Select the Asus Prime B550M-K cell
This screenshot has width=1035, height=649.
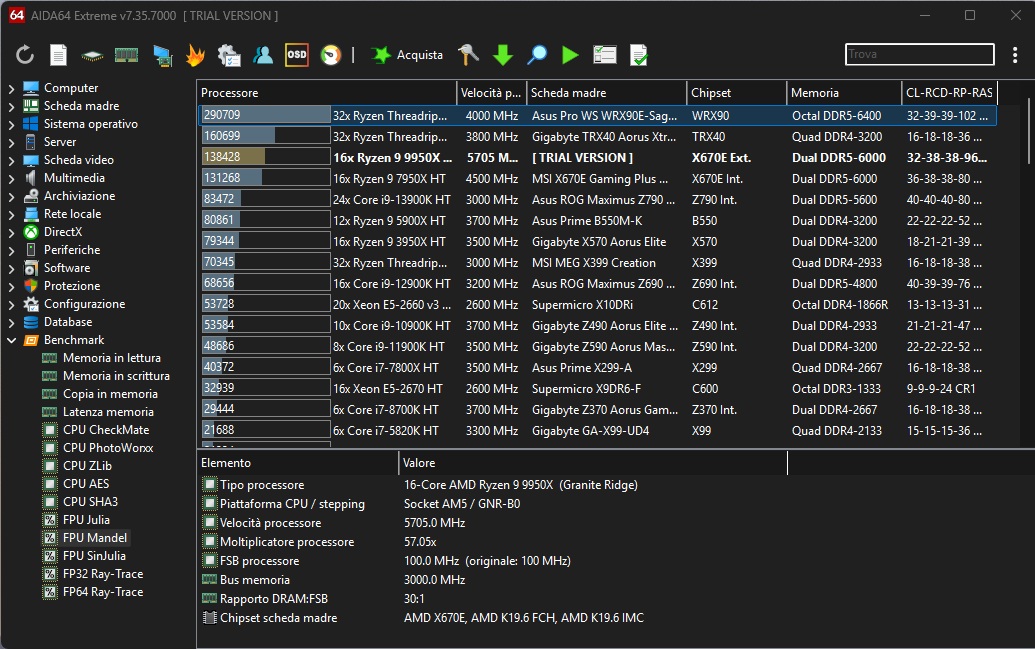587,221
